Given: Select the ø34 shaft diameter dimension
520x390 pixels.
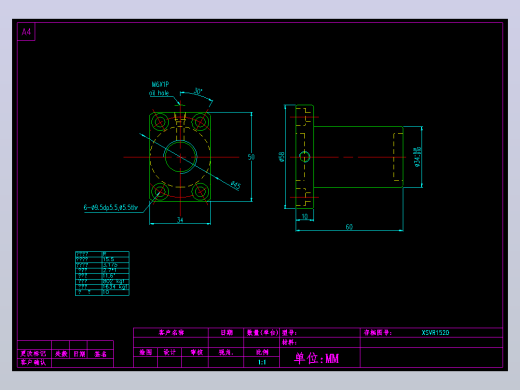Looking at the screenshot, I should [417, 157].
